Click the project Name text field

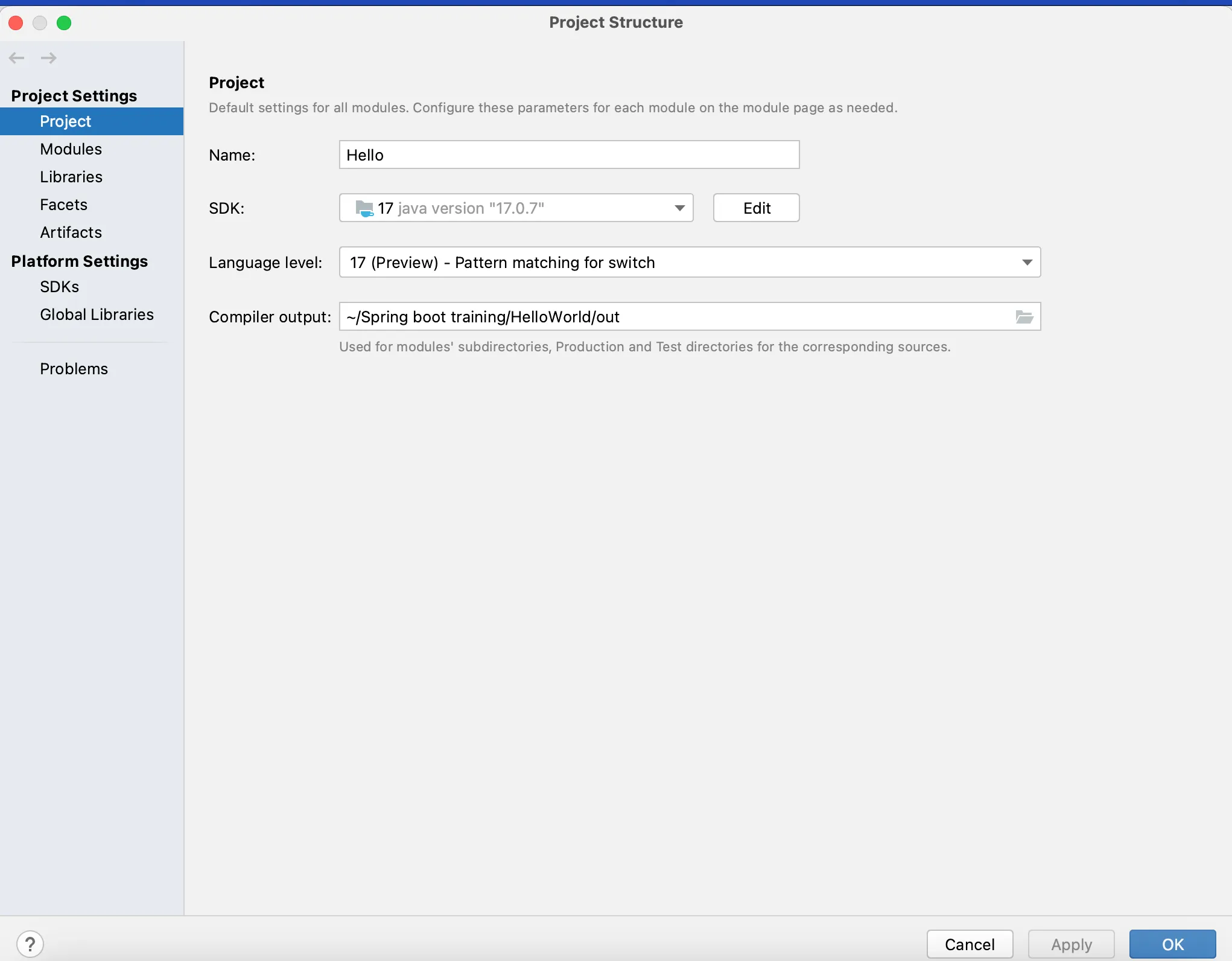(x=569, y=155)
